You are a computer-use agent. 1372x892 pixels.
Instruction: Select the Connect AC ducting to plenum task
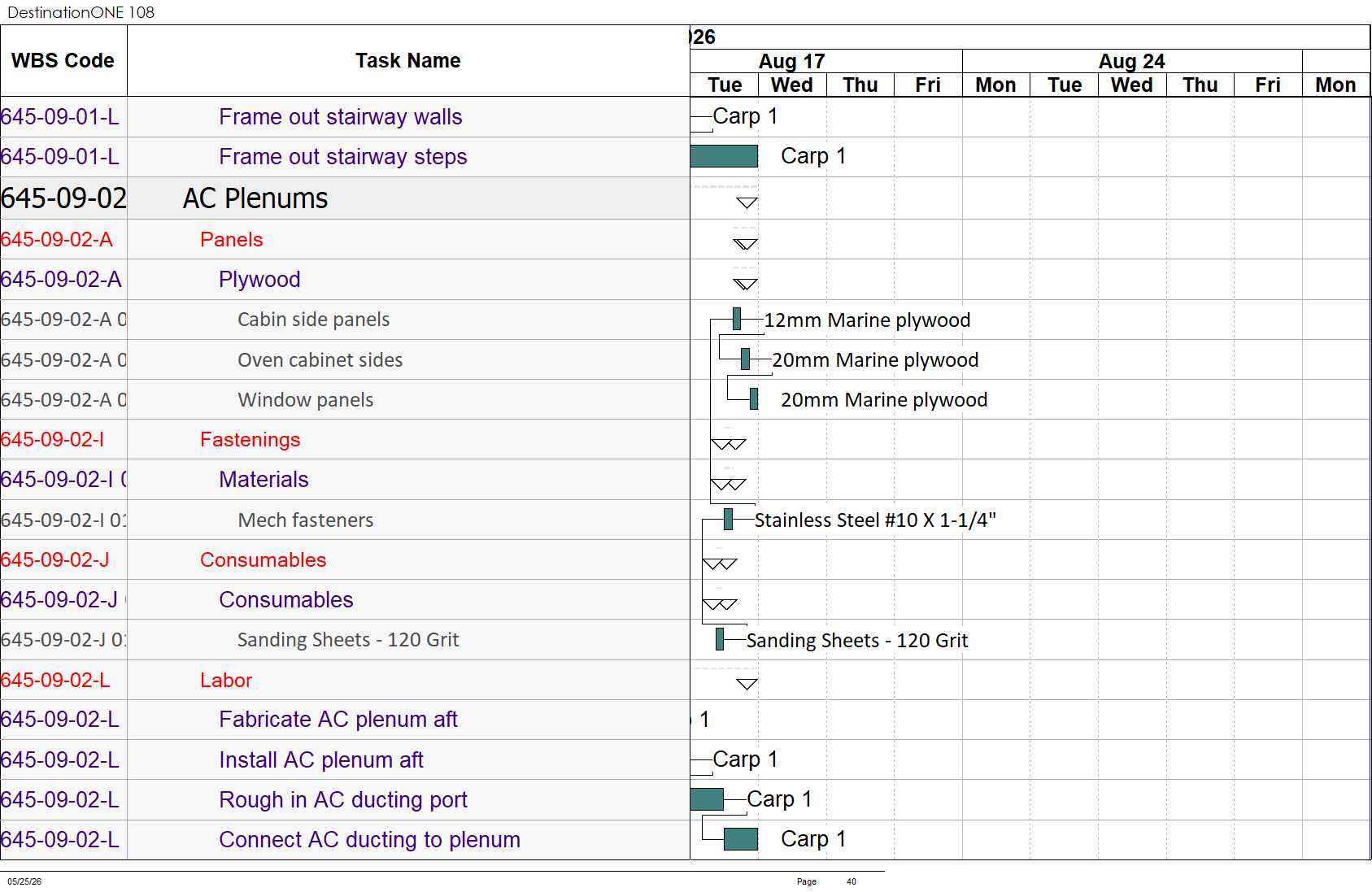pyautogui.click(x=369, y=840)
